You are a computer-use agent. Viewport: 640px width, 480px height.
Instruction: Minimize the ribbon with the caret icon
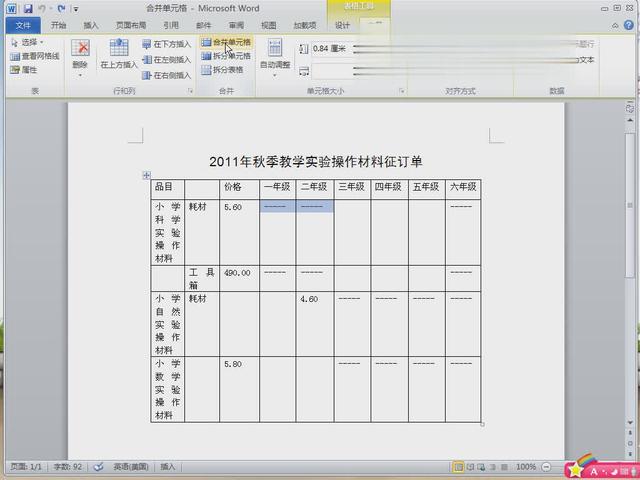pos(615,26)
